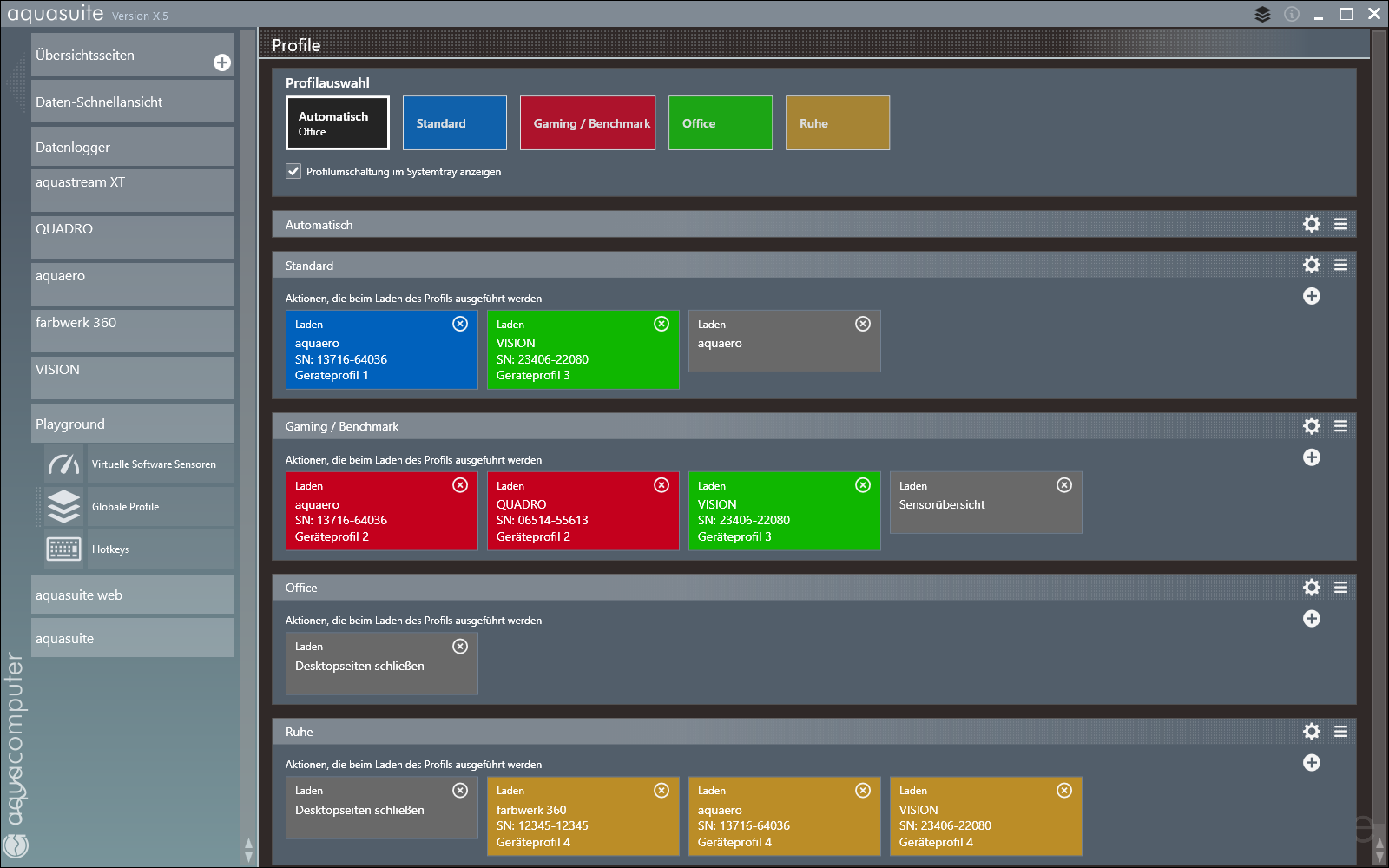Click the plus icon next to Übersichtsseiten
This screenshot has width=1389, height=868.
222,62
